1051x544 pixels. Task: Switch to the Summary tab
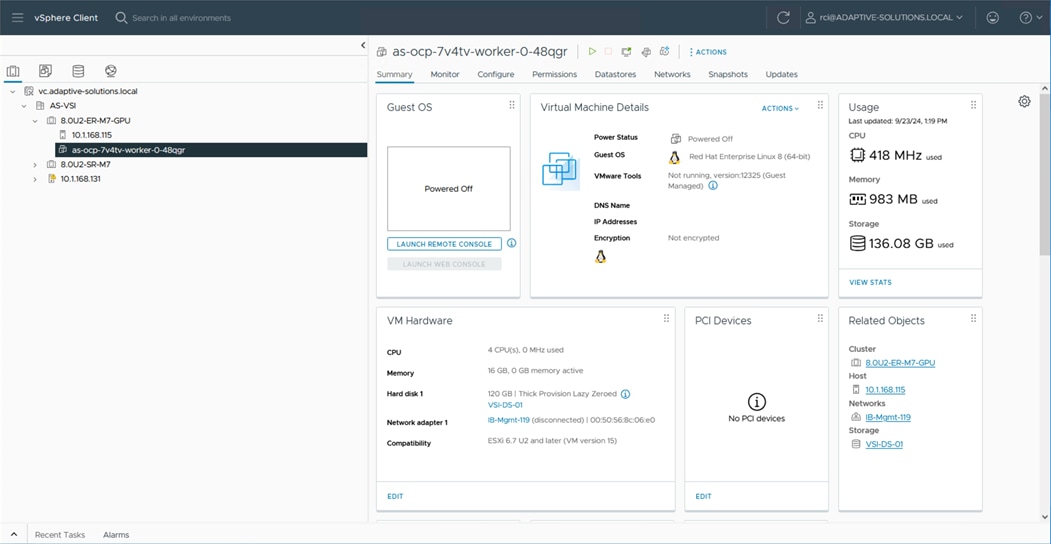point(394,74)
